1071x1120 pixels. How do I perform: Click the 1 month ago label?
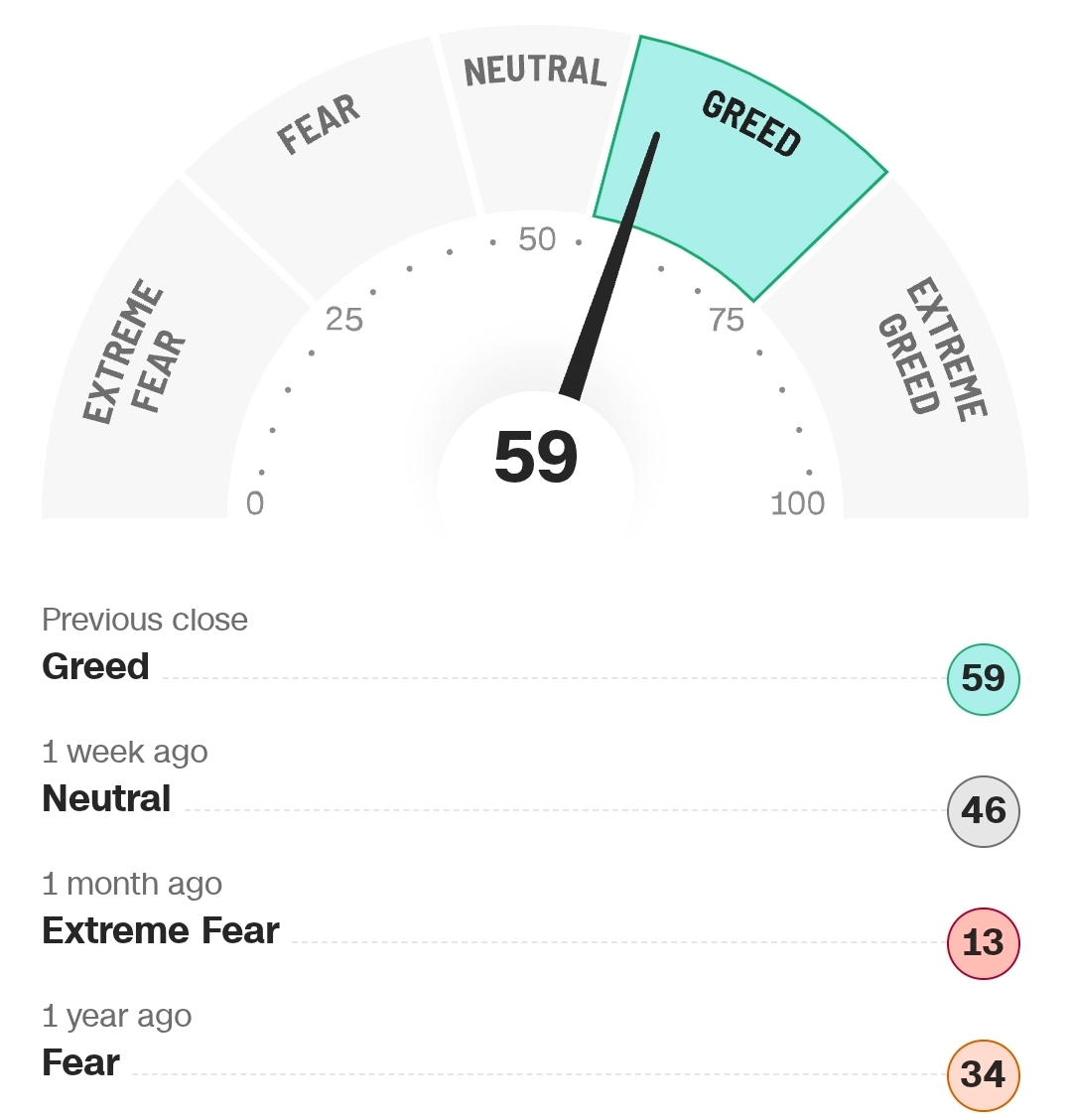[x=132, y=884]
